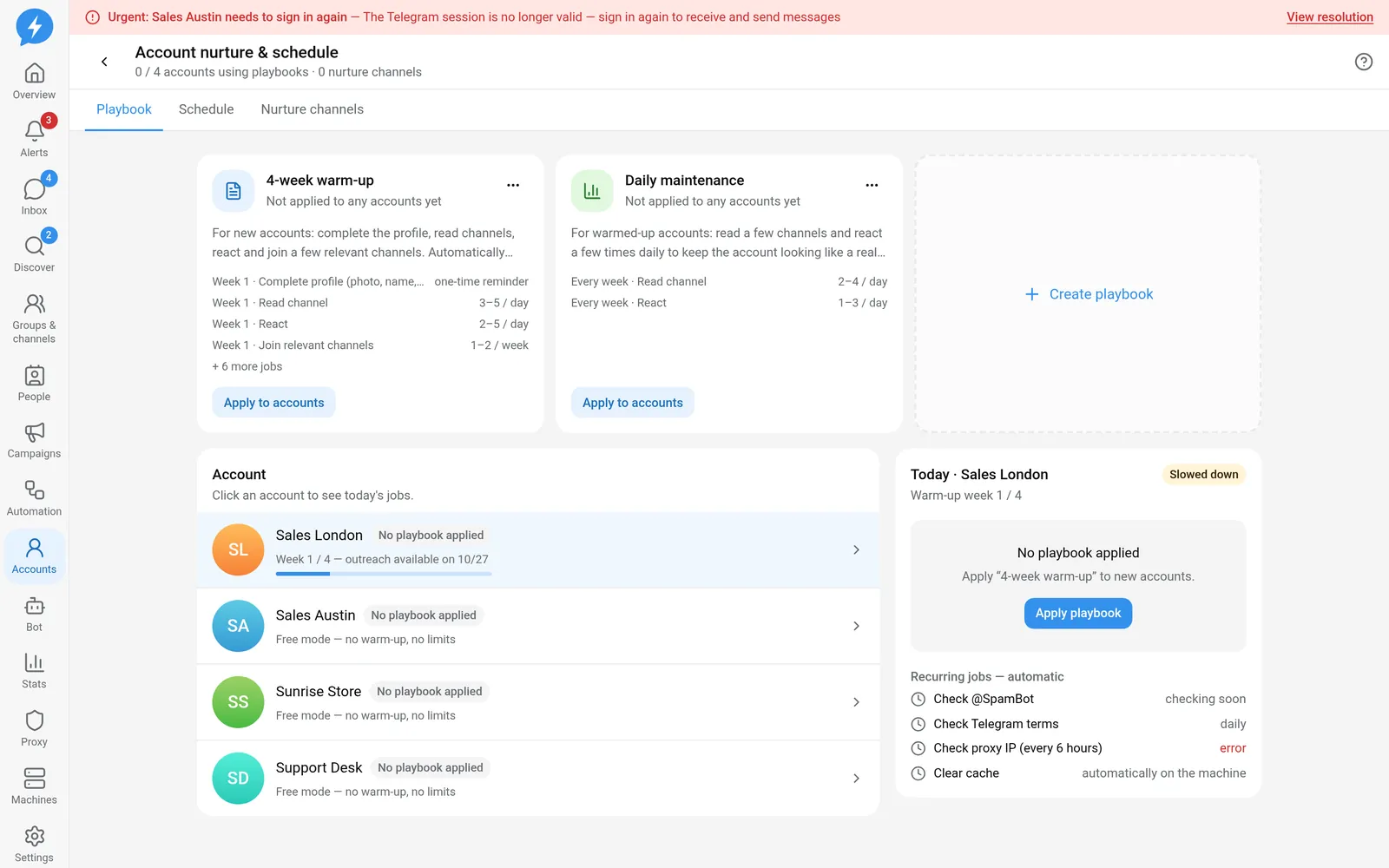Open the Bot section
This screenshot has height=868, width=1389.
[x=34, y=615]
